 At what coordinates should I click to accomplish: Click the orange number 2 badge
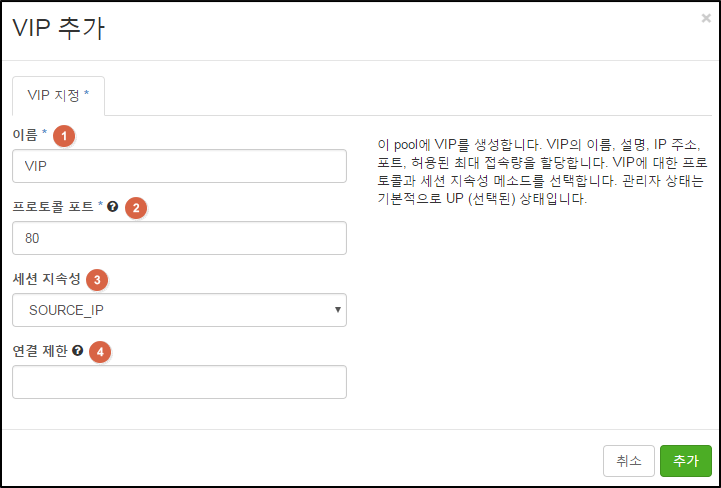click(136, 208)
